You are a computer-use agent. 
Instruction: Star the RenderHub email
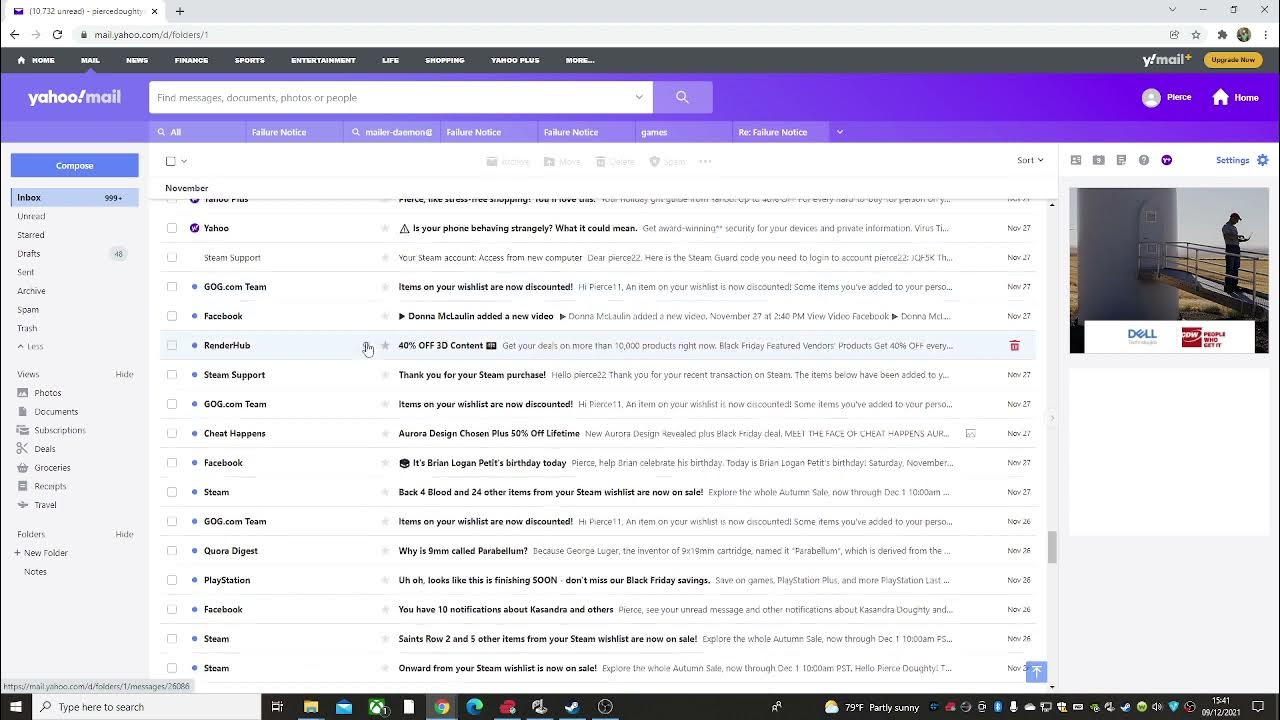tap(385, 346)
